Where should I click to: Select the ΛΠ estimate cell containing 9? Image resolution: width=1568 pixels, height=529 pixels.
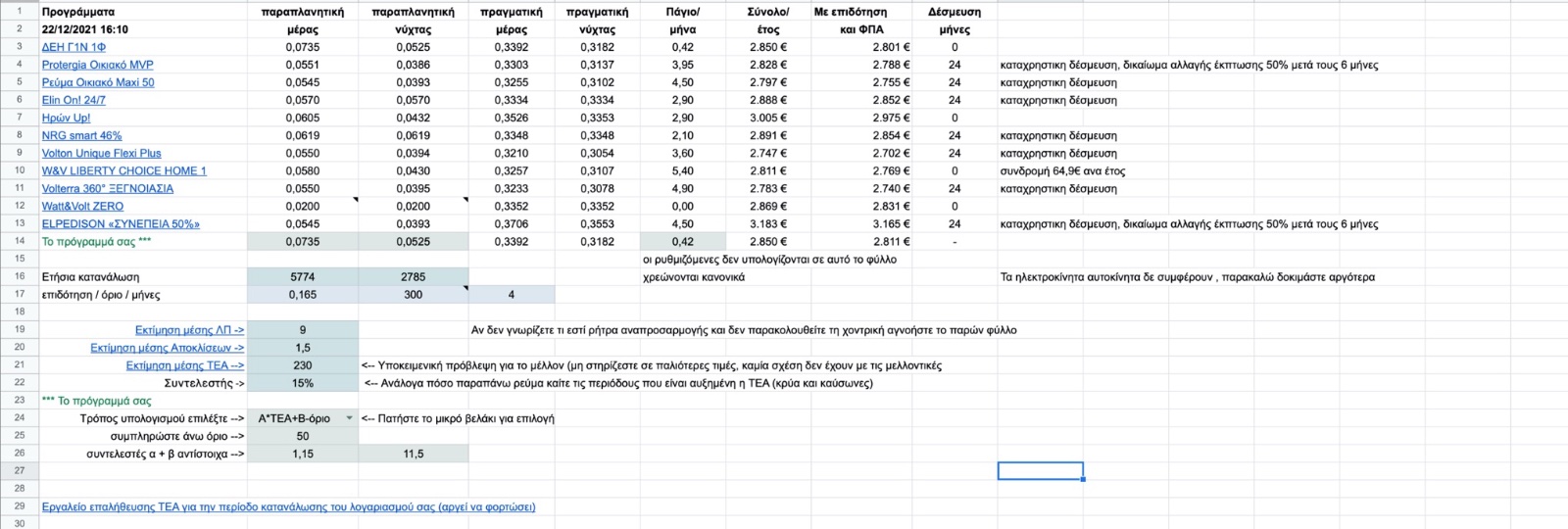(x=303, y=330)
